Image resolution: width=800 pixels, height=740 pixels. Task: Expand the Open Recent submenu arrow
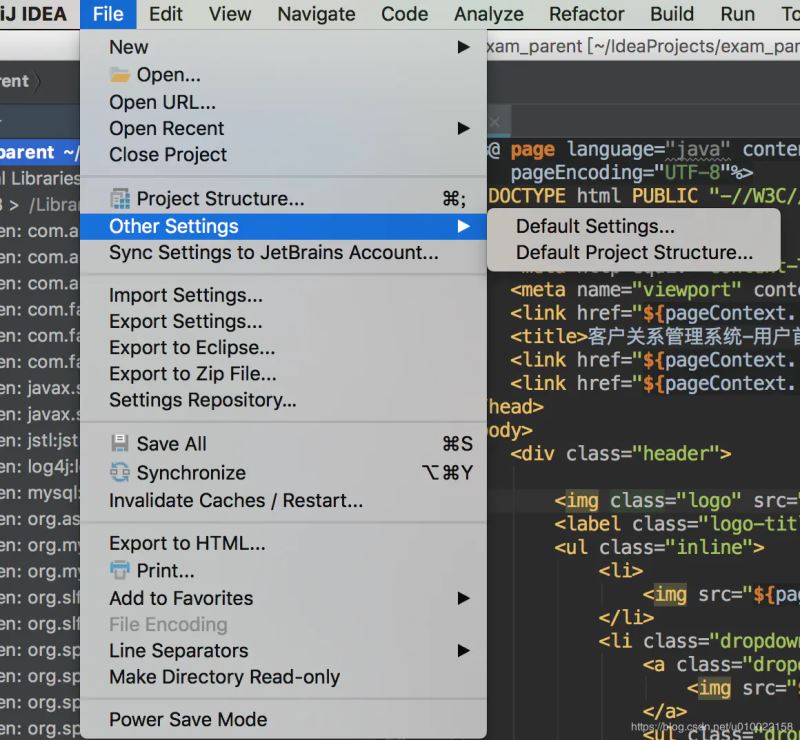463,128
